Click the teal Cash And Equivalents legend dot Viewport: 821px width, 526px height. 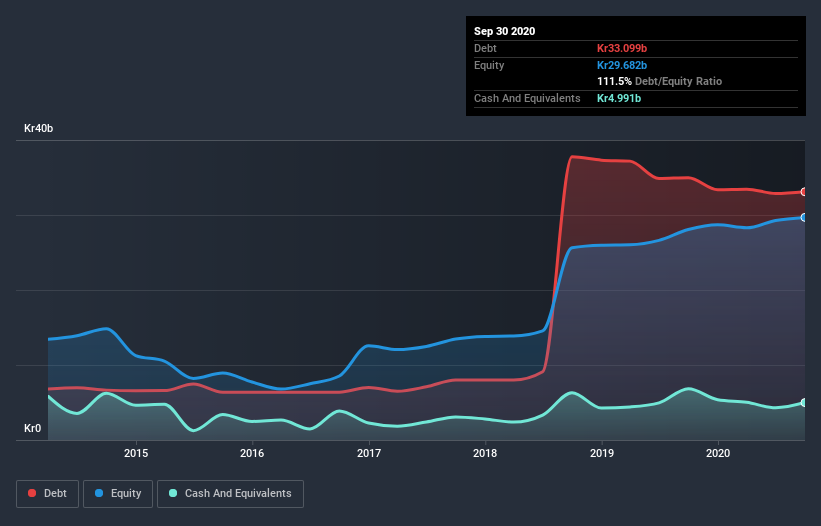(x=173, y=493)
